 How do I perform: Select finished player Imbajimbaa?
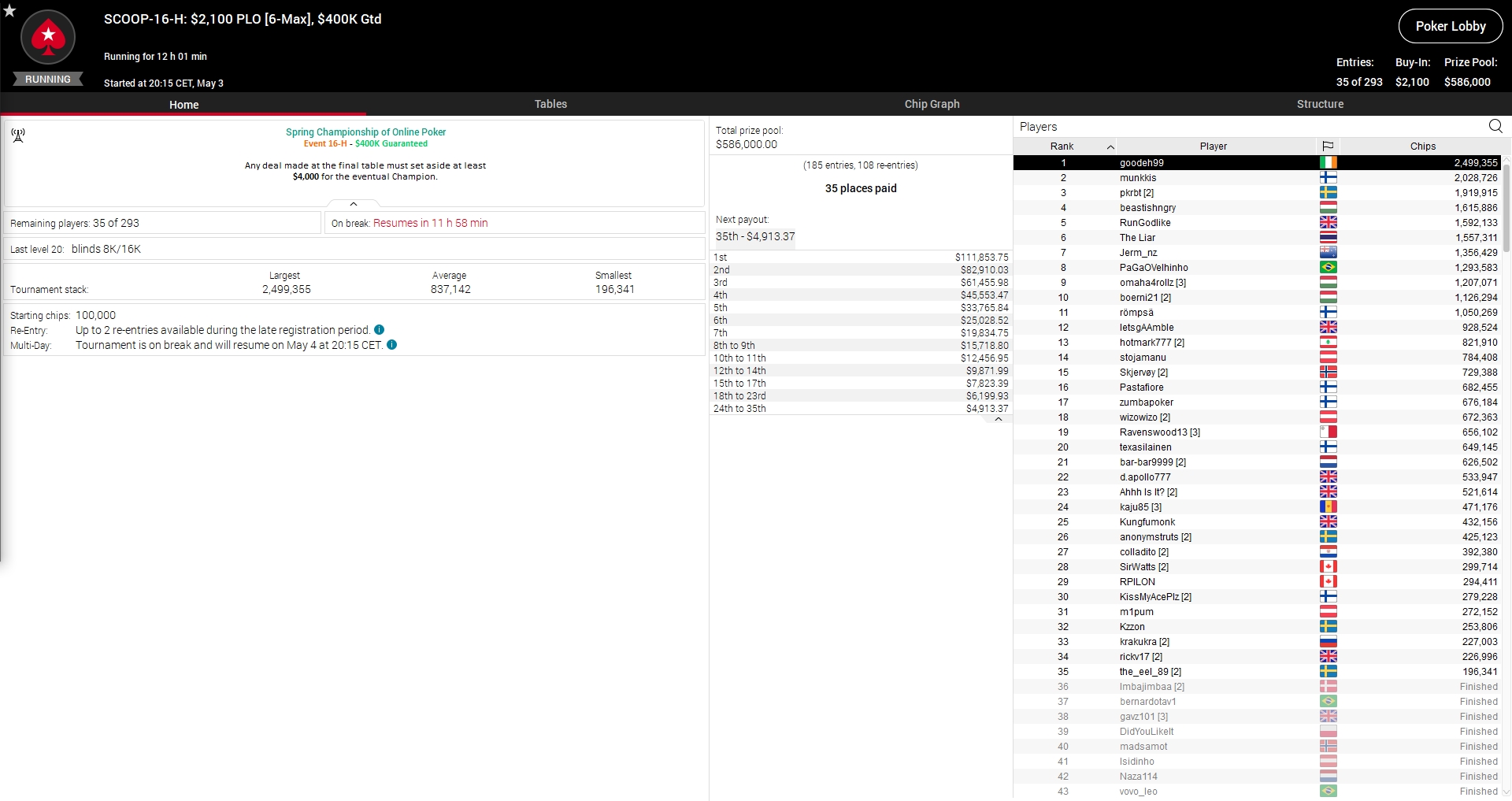(x=1258, y=687)
